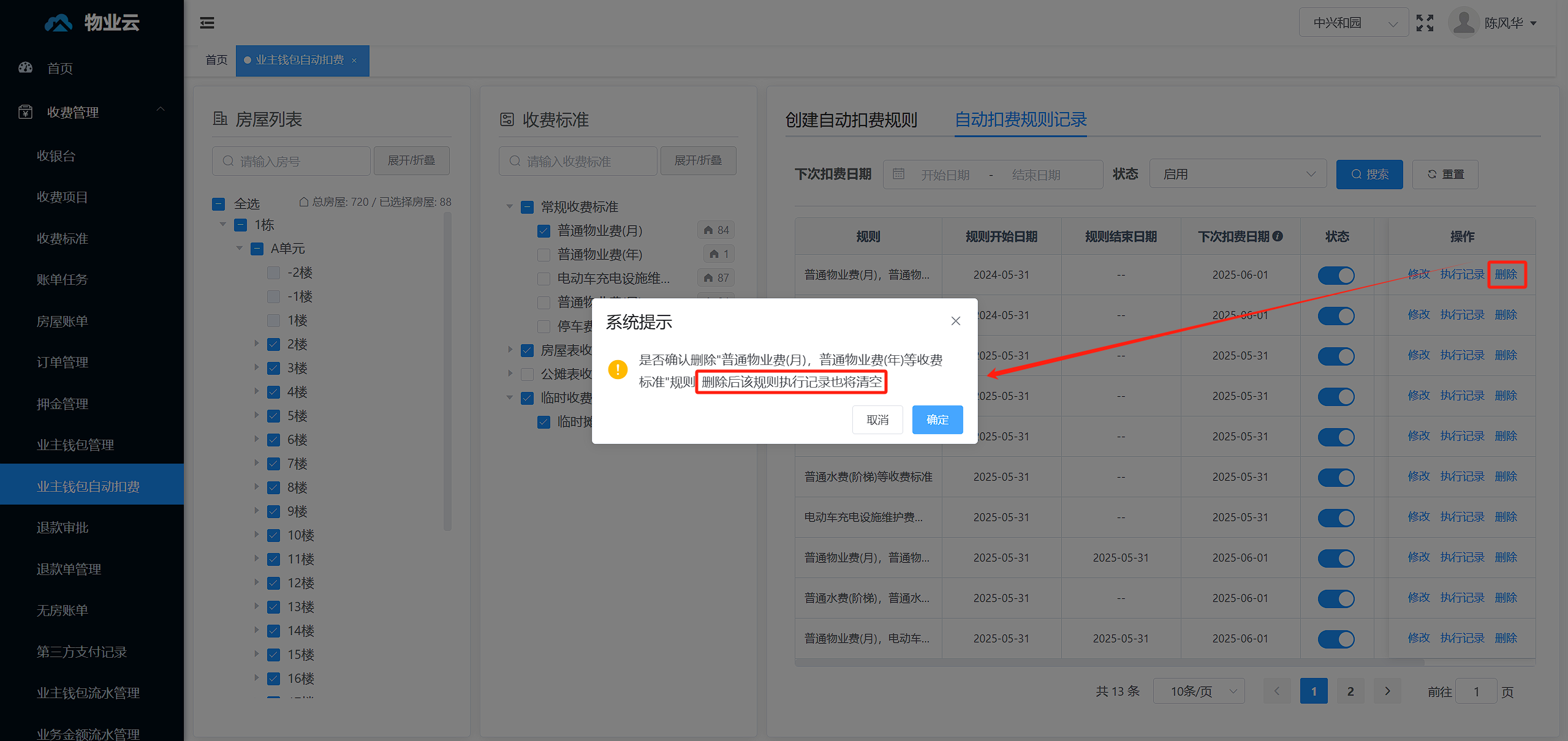Image resolution: width=1568 pixels, height=741 pixels.
Task: Click the 房屋列表 panel icon
Action: point(220,119)
